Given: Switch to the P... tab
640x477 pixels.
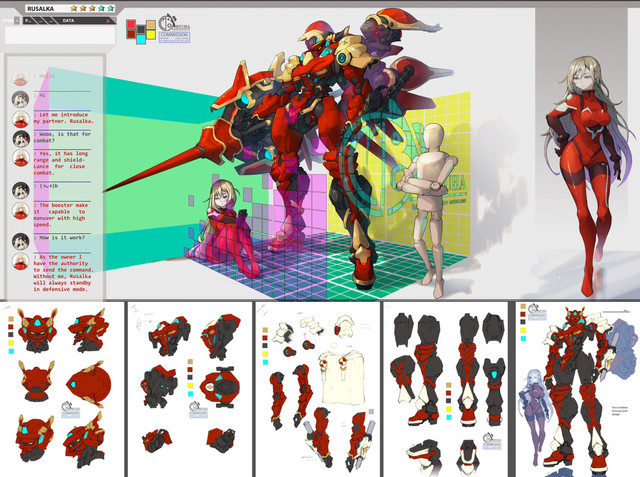Looking at the screenshot, I should point(30,20).
